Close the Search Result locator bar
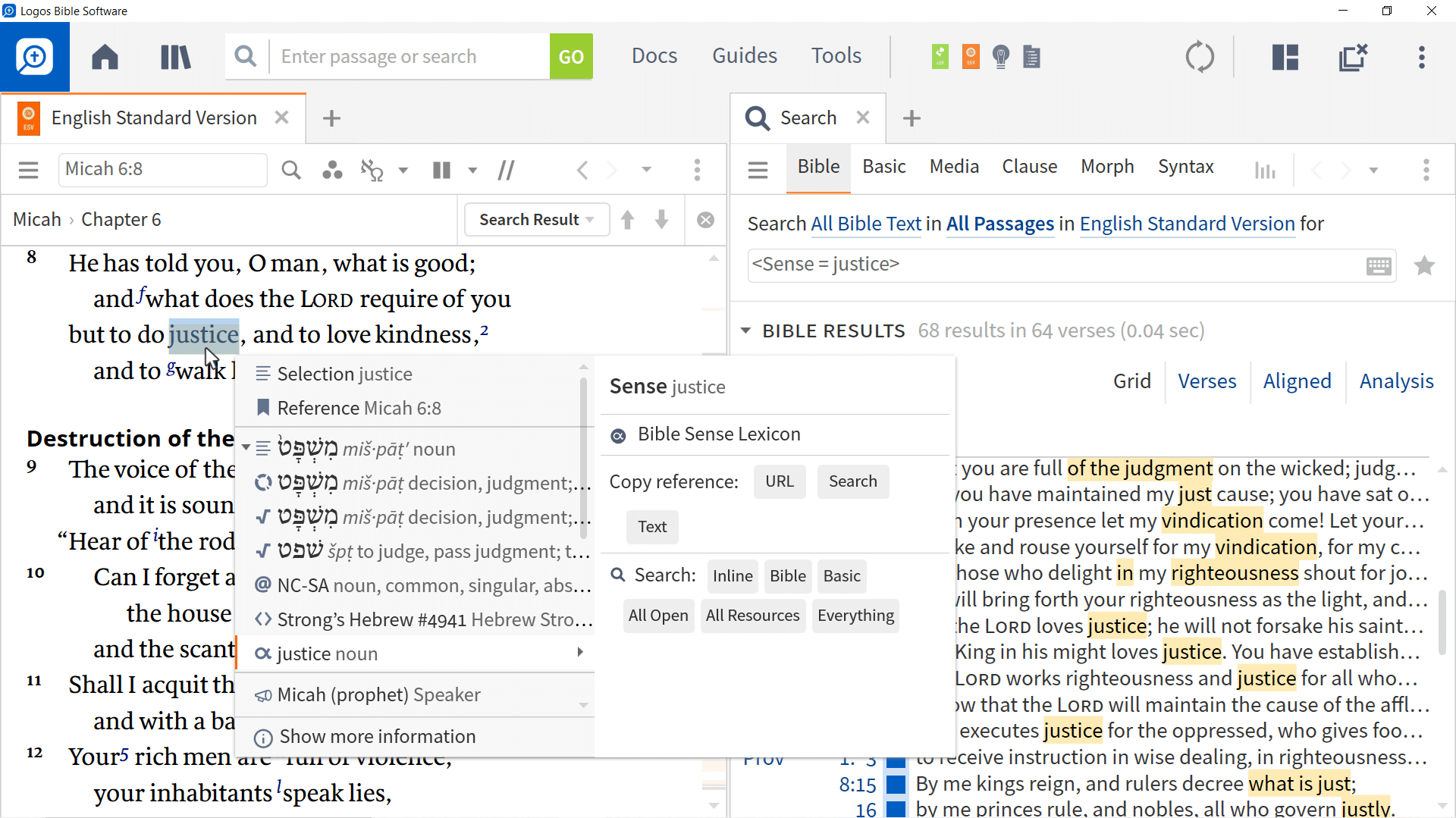 705,220
